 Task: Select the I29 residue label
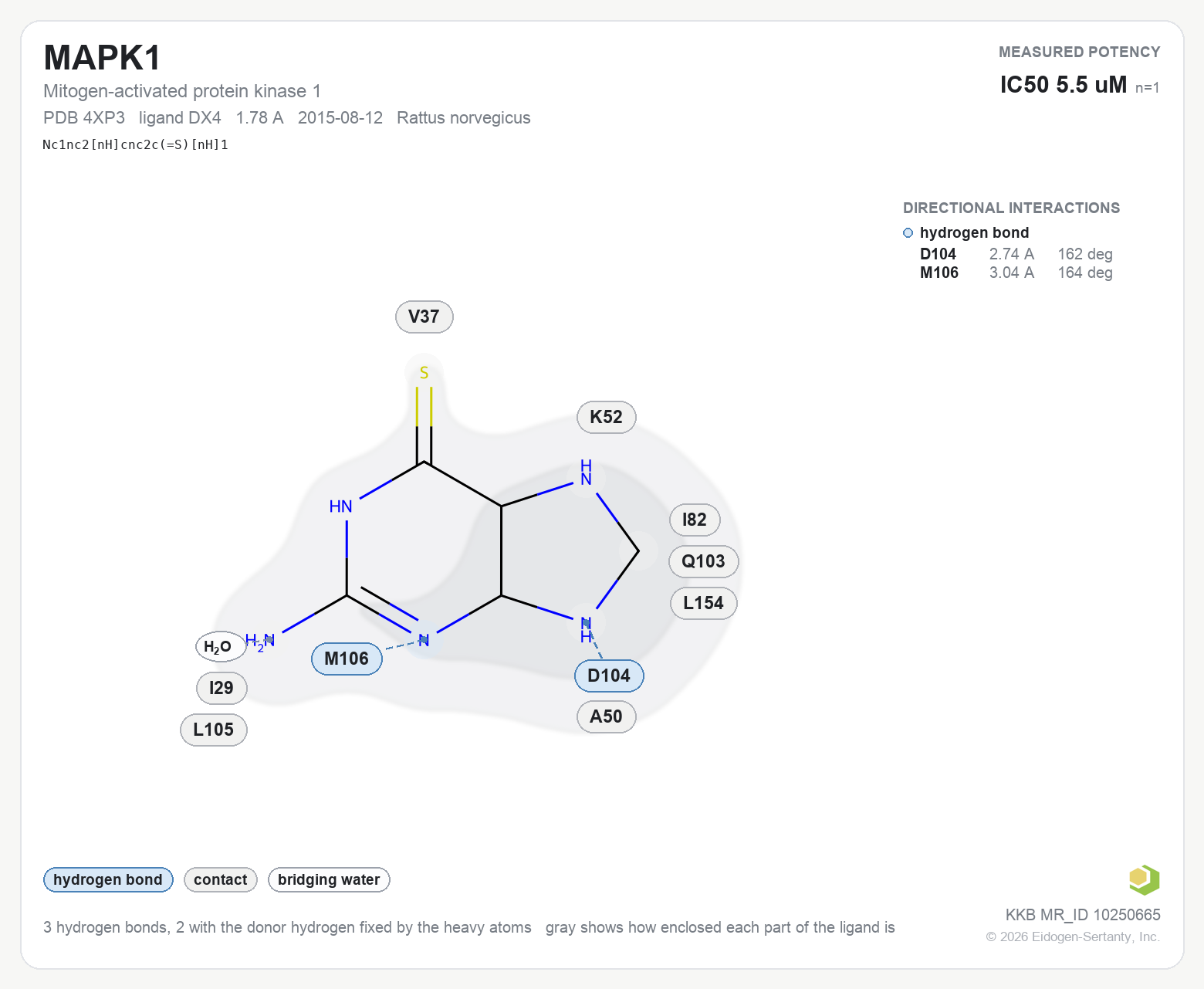click(x=222, y=688)
